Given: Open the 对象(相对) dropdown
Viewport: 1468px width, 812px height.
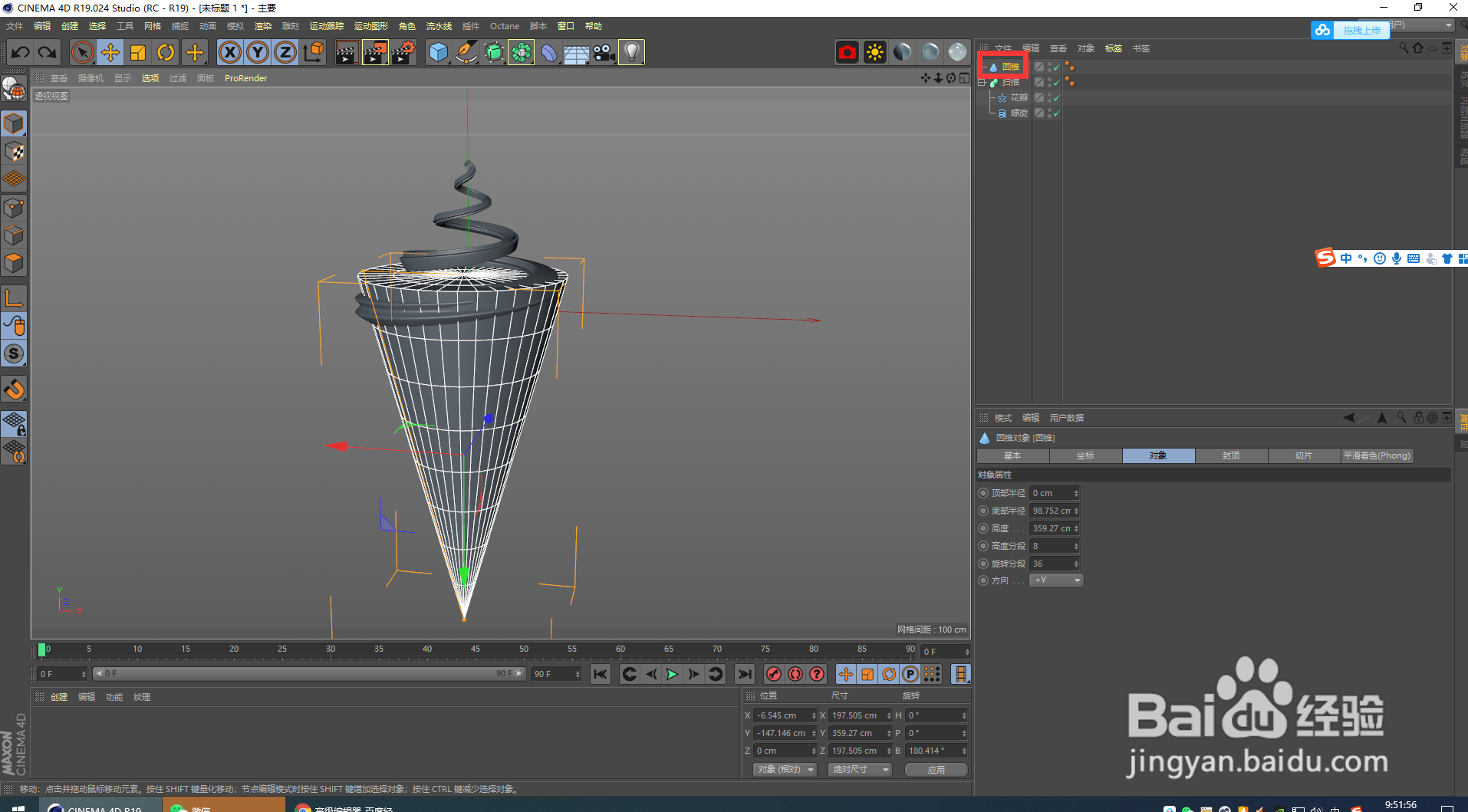Looking at the screenshot, I should tap(785, 769).
